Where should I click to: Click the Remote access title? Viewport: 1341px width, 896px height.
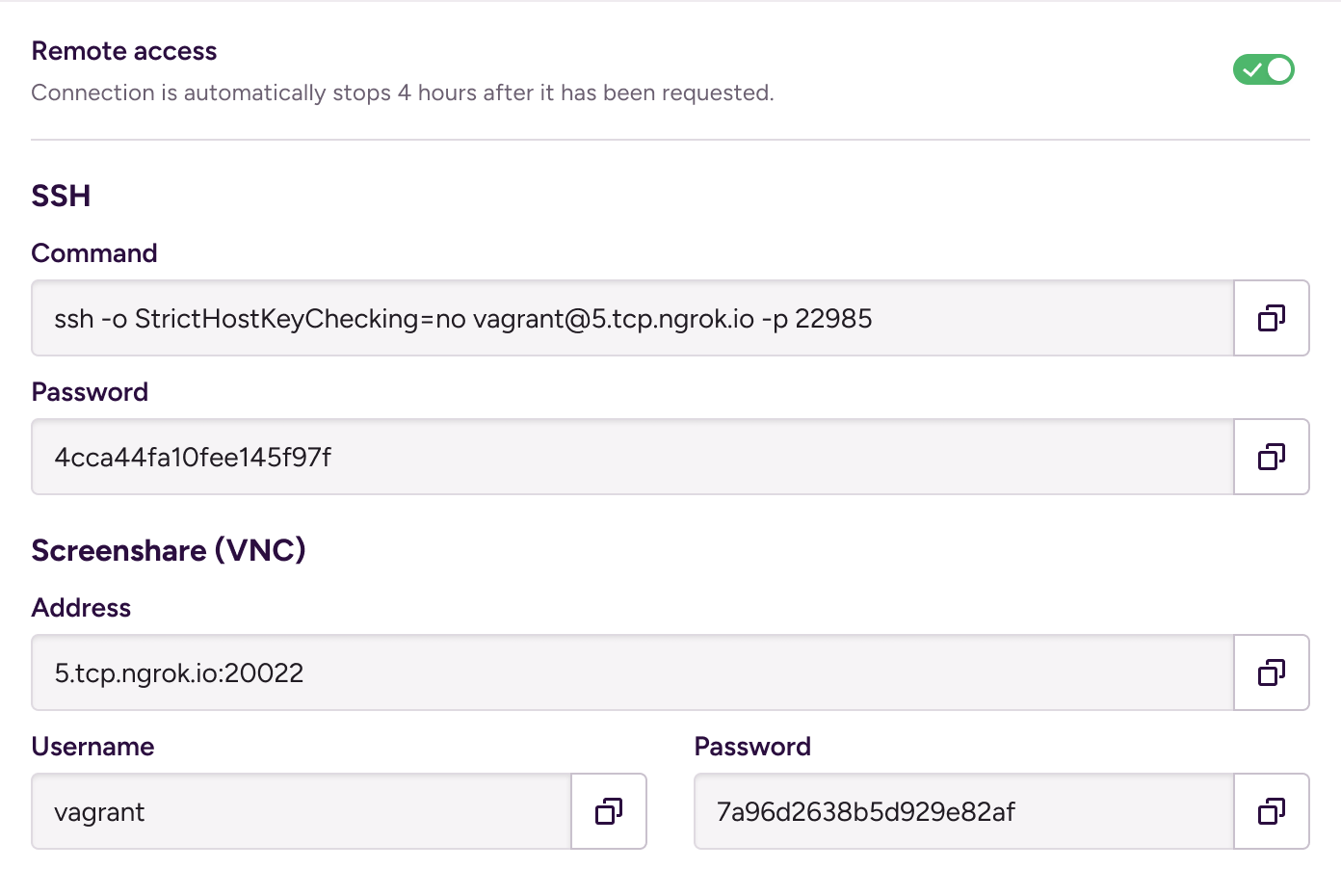[x=124, y=51]
